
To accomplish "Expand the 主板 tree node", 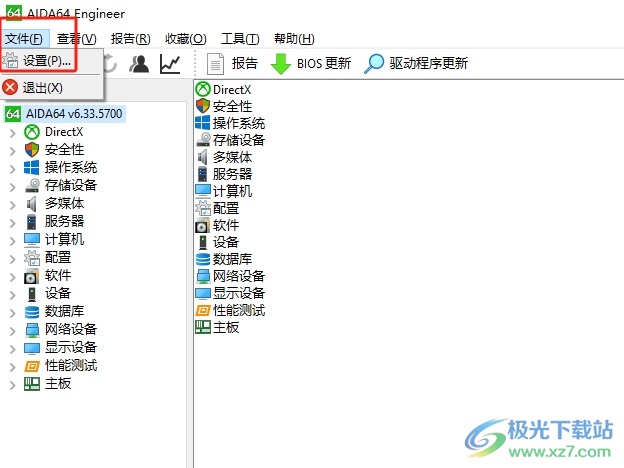I will click(13, 384).
